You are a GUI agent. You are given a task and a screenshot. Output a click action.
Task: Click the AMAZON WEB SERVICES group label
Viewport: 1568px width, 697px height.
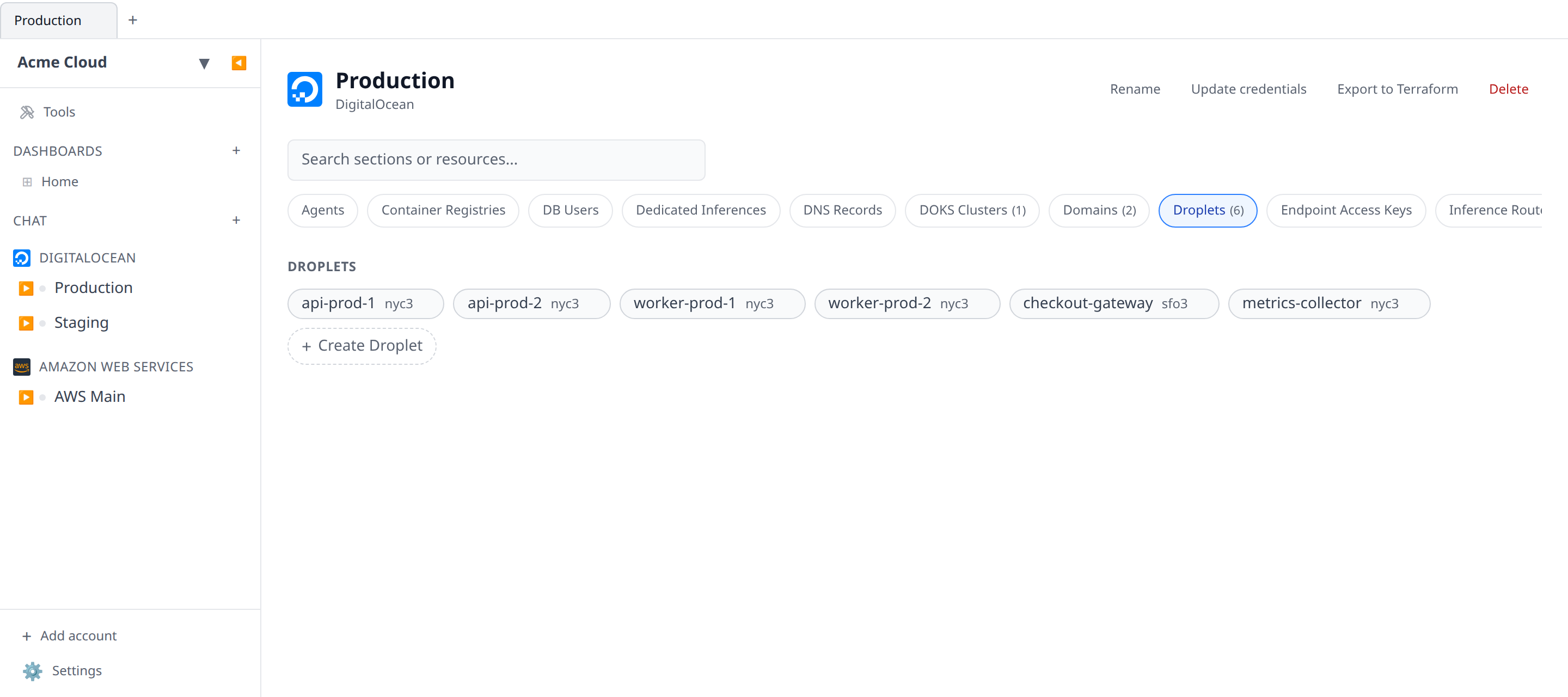tap(115, 366)
